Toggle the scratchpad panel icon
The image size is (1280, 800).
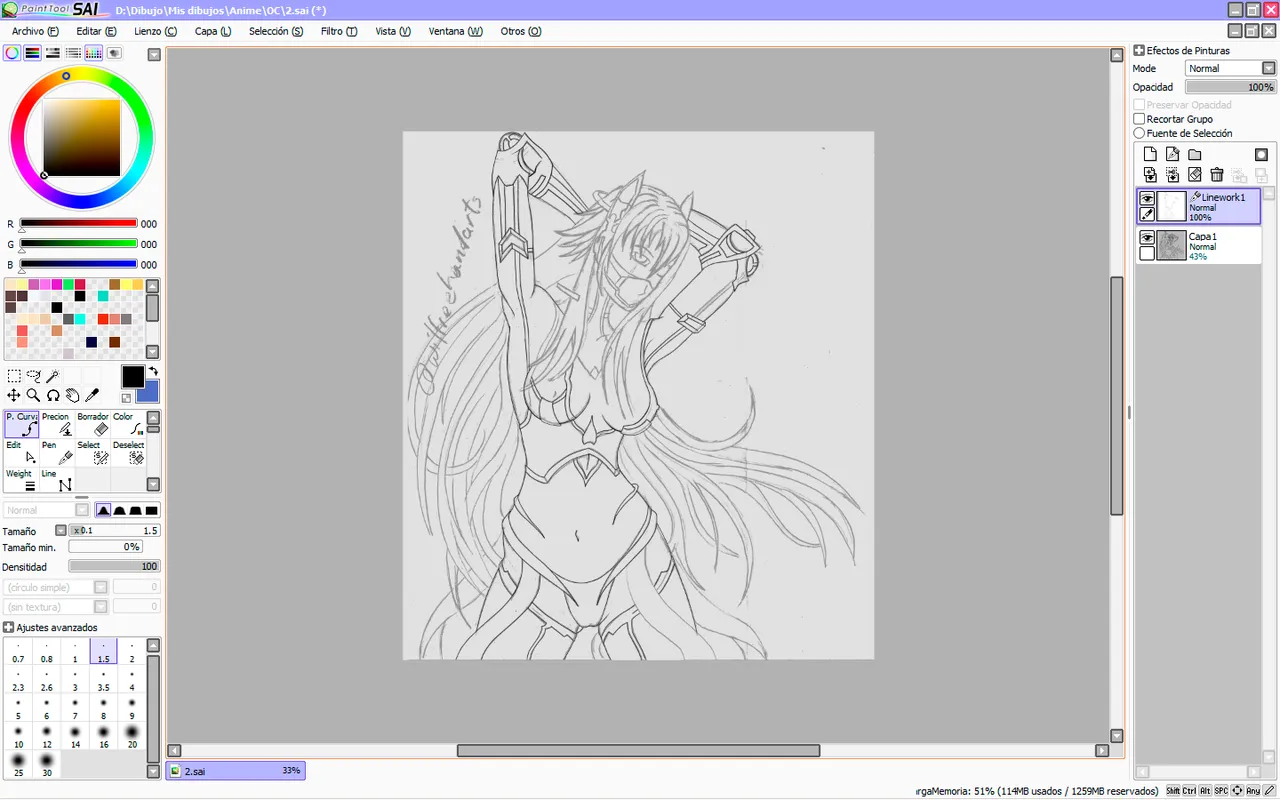coord(114,53)
